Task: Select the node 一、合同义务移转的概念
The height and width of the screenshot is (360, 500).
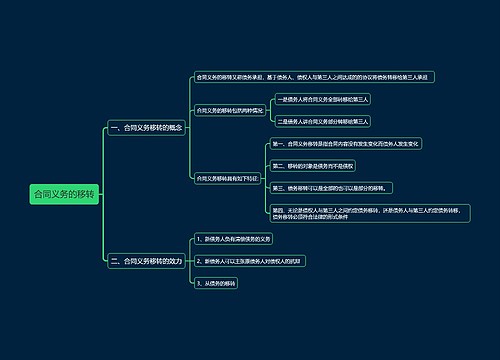Action: [x=146, y=128]
